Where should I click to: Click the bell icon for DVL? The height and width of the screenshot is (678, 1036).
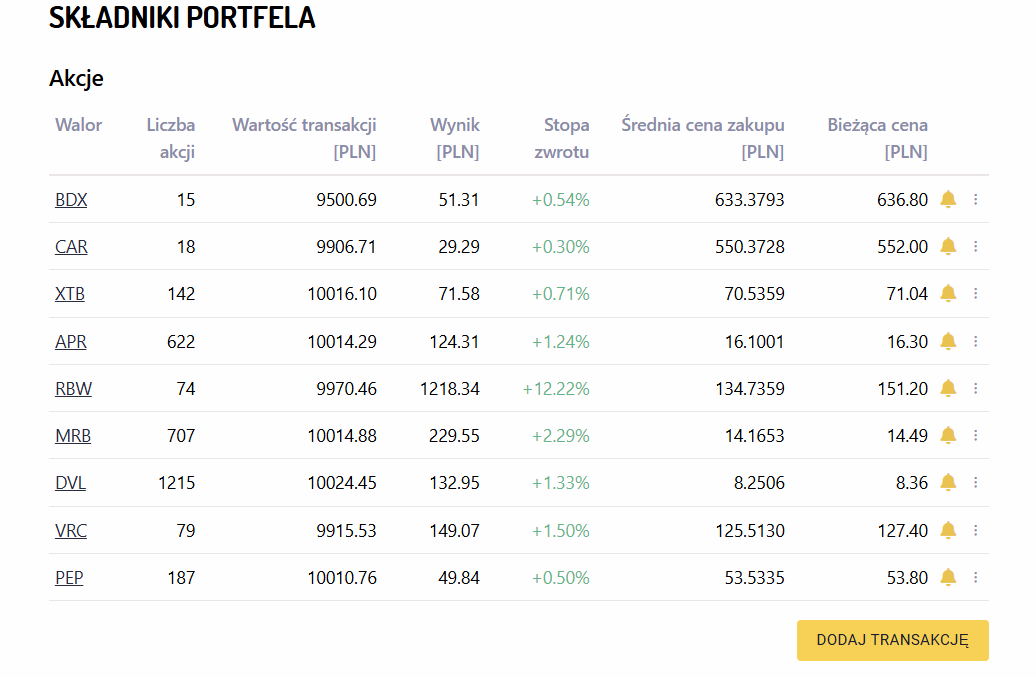tap(948, 482)
